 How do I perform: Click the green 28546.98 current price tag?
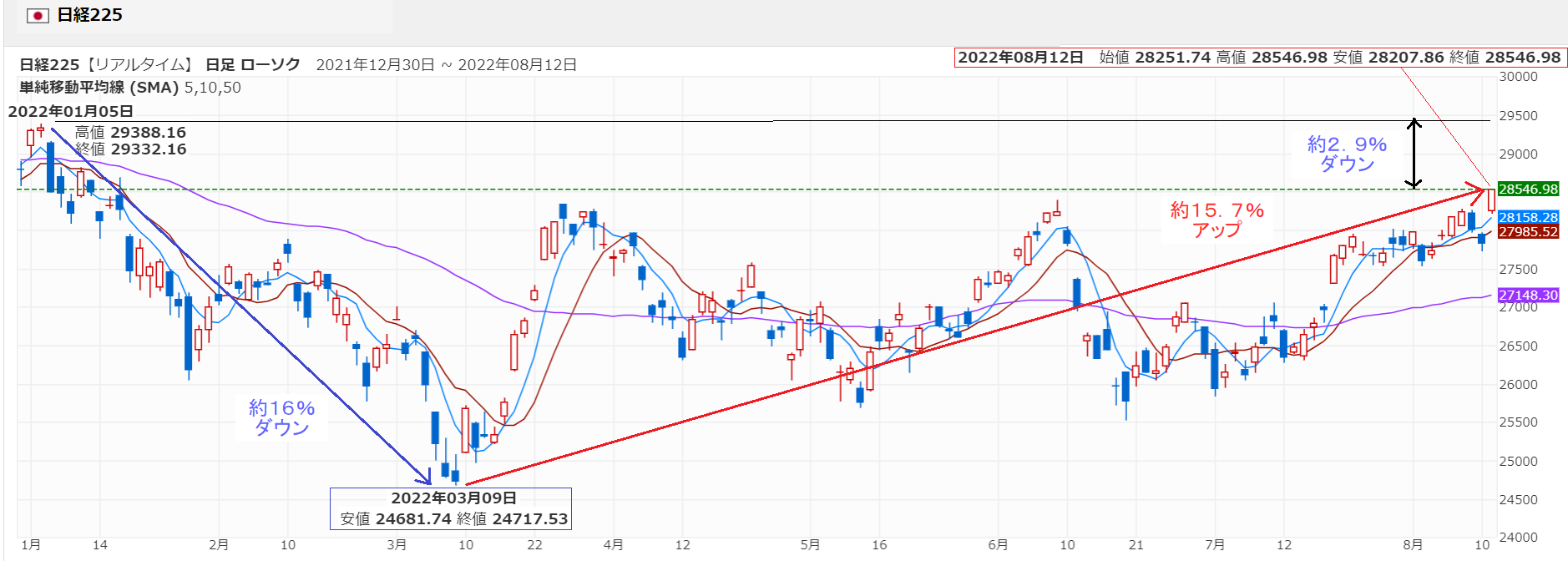(1528, 189)
